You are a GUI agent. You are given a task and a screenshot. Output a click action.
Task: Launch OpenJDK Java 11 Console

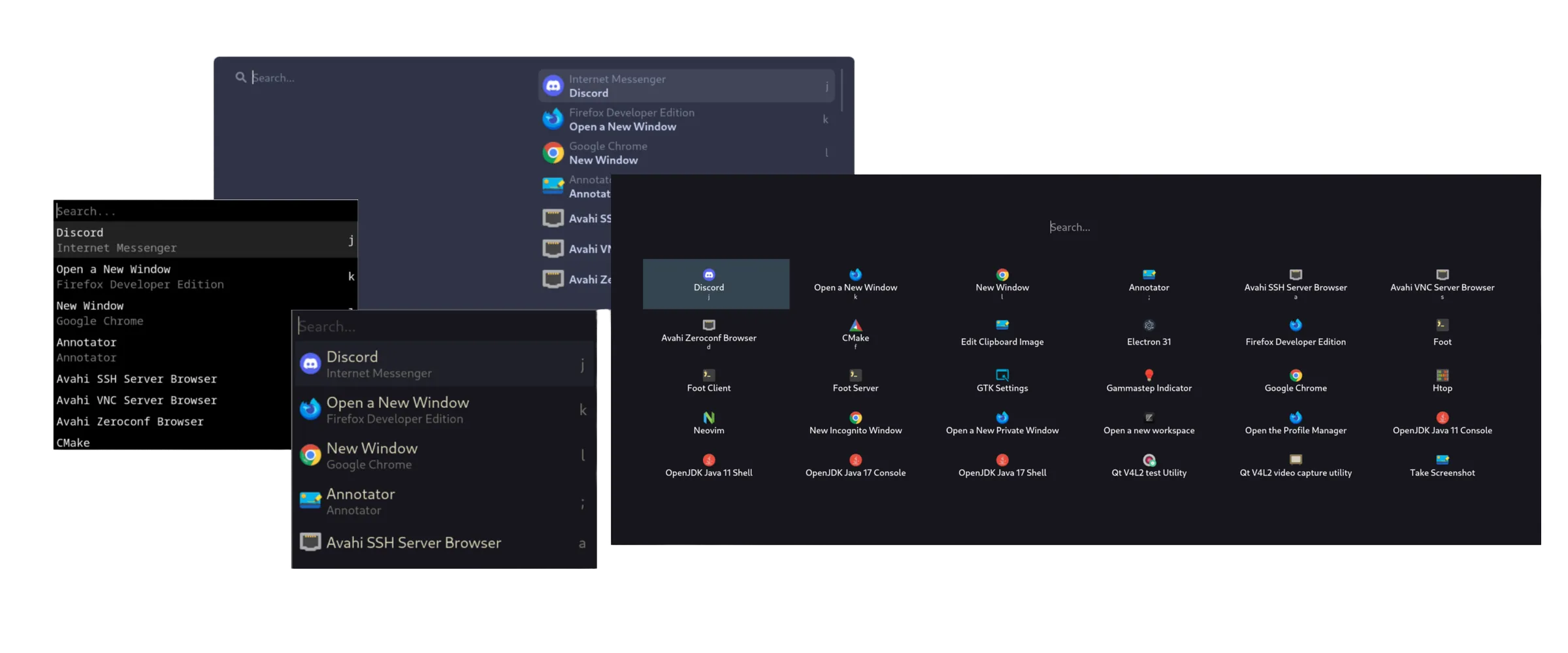tap(1442, 424)
